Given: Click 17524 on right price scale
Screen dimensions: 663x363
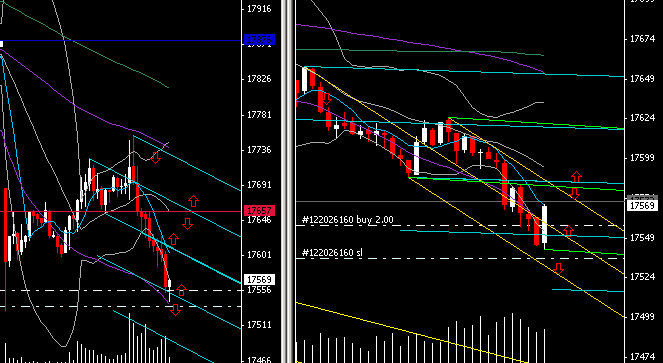Looking at the screenshot, I should pos(643,277).
